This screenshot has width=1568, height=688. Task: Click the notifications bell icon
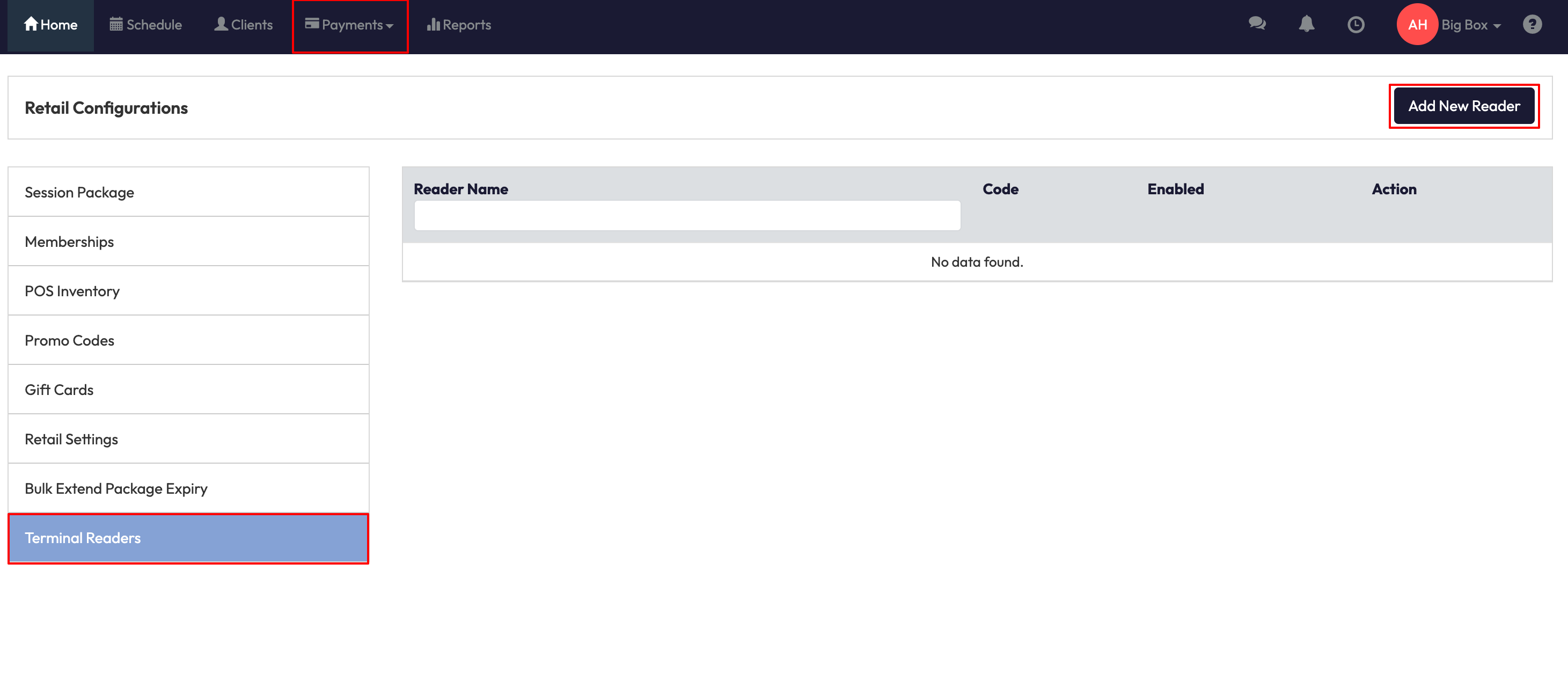(1306, 24)
